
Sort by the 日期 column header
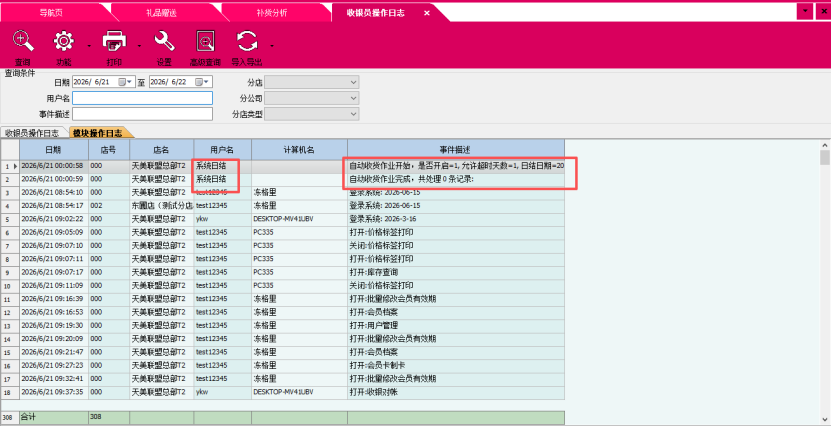[x=54, y=150]
